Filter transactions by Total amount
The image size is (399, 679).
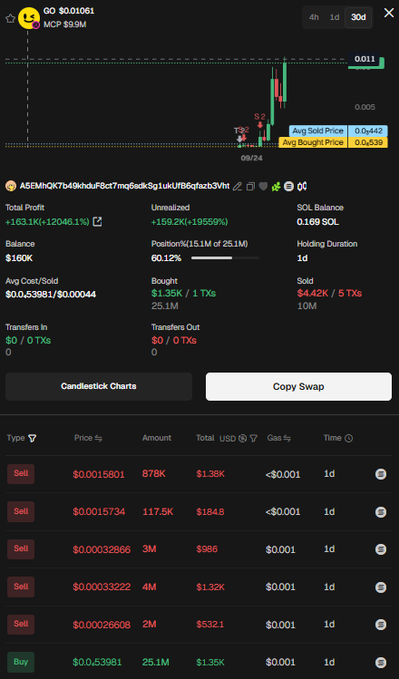[253, 439]
